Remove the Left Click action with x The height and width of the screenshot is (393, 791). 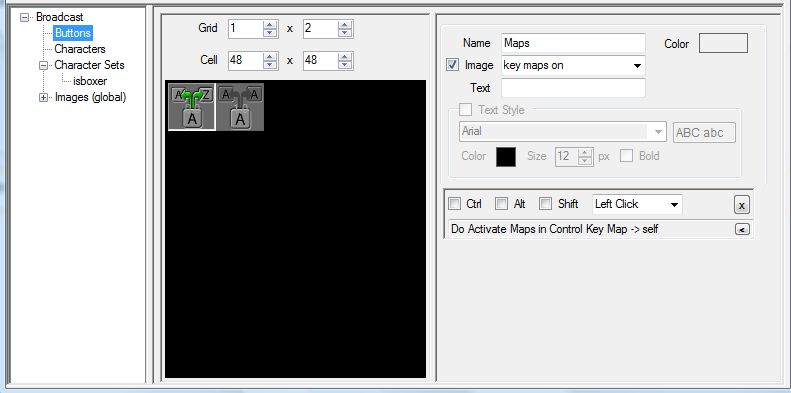coord(742,205)
